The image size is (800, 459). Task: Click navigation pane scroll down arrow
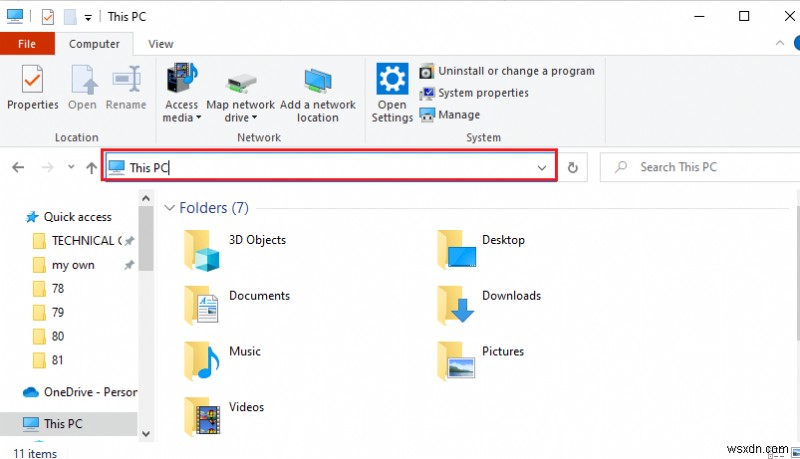pos(146,434)
